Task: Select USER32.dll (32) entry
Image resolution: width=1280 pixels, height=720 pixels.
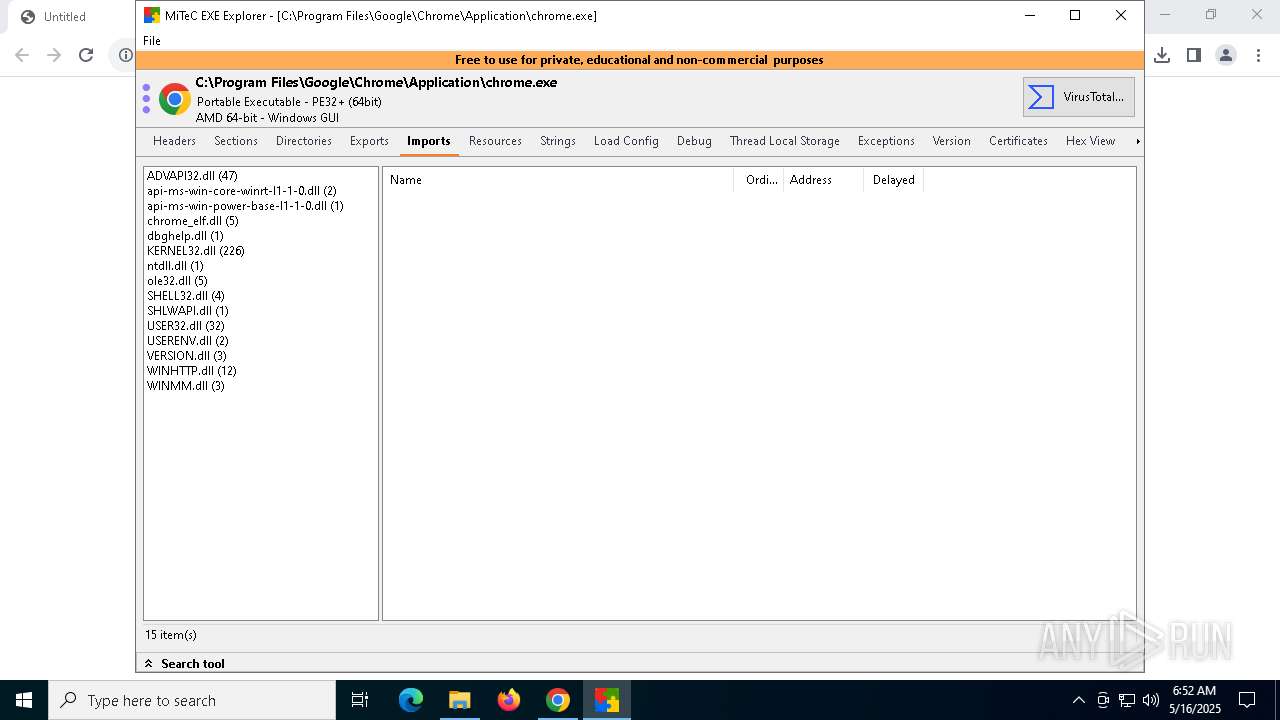Action: point(186,326)
